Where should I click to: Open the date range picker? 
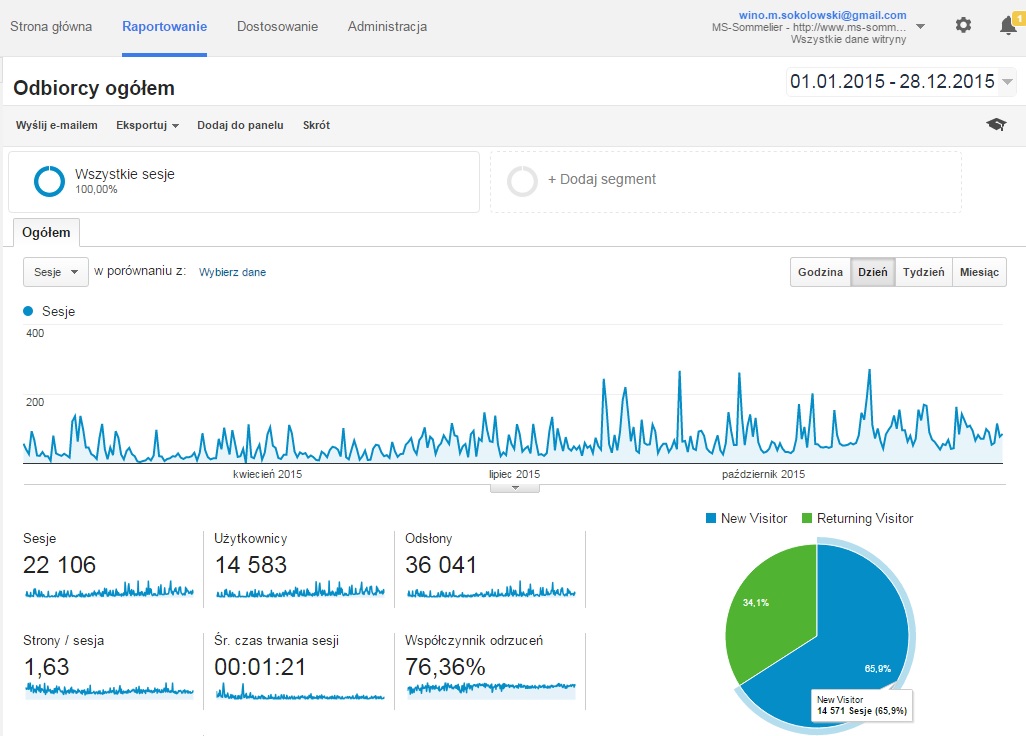(901, 82)
